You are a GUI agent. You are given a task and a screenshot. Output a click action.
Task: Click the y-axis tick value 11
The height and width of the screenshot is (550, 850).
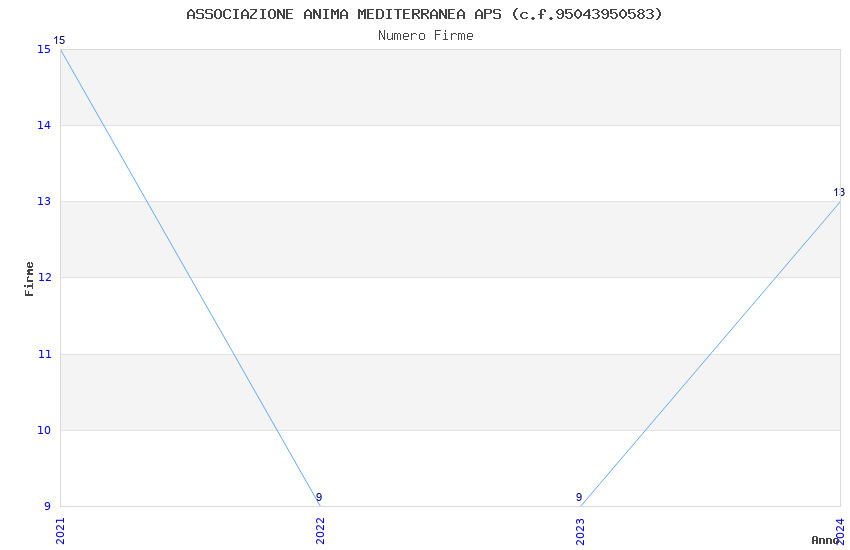(x=44, y=354)
